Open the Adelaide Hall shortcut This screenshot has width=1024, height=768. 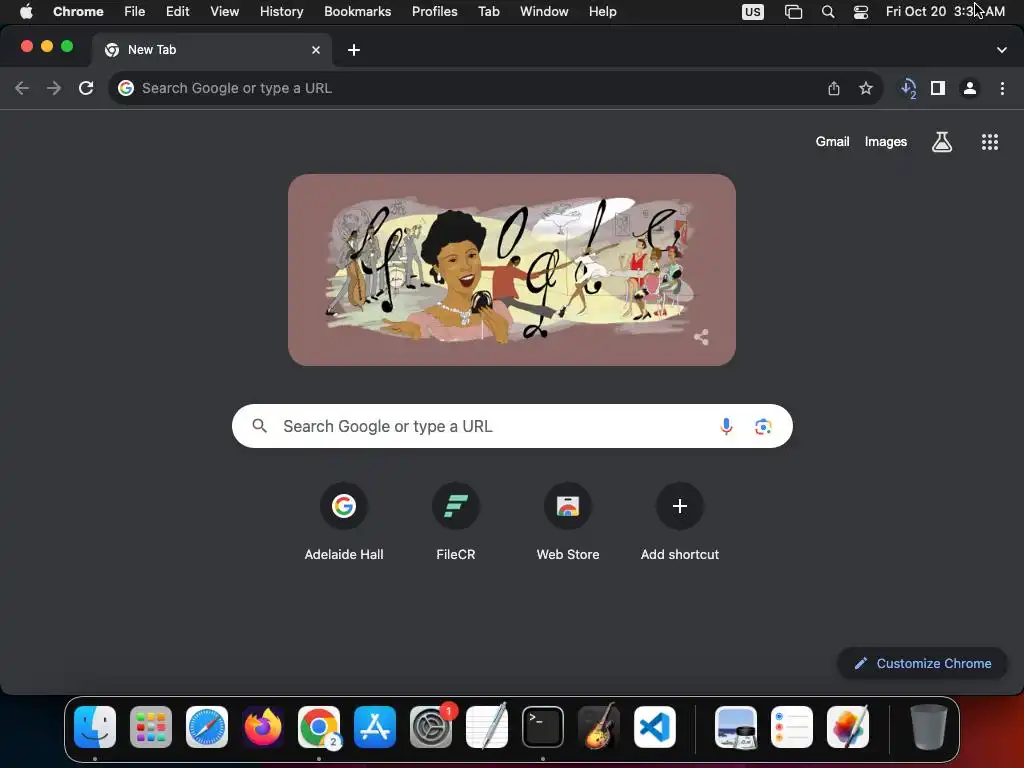click(x=344, y=522)
